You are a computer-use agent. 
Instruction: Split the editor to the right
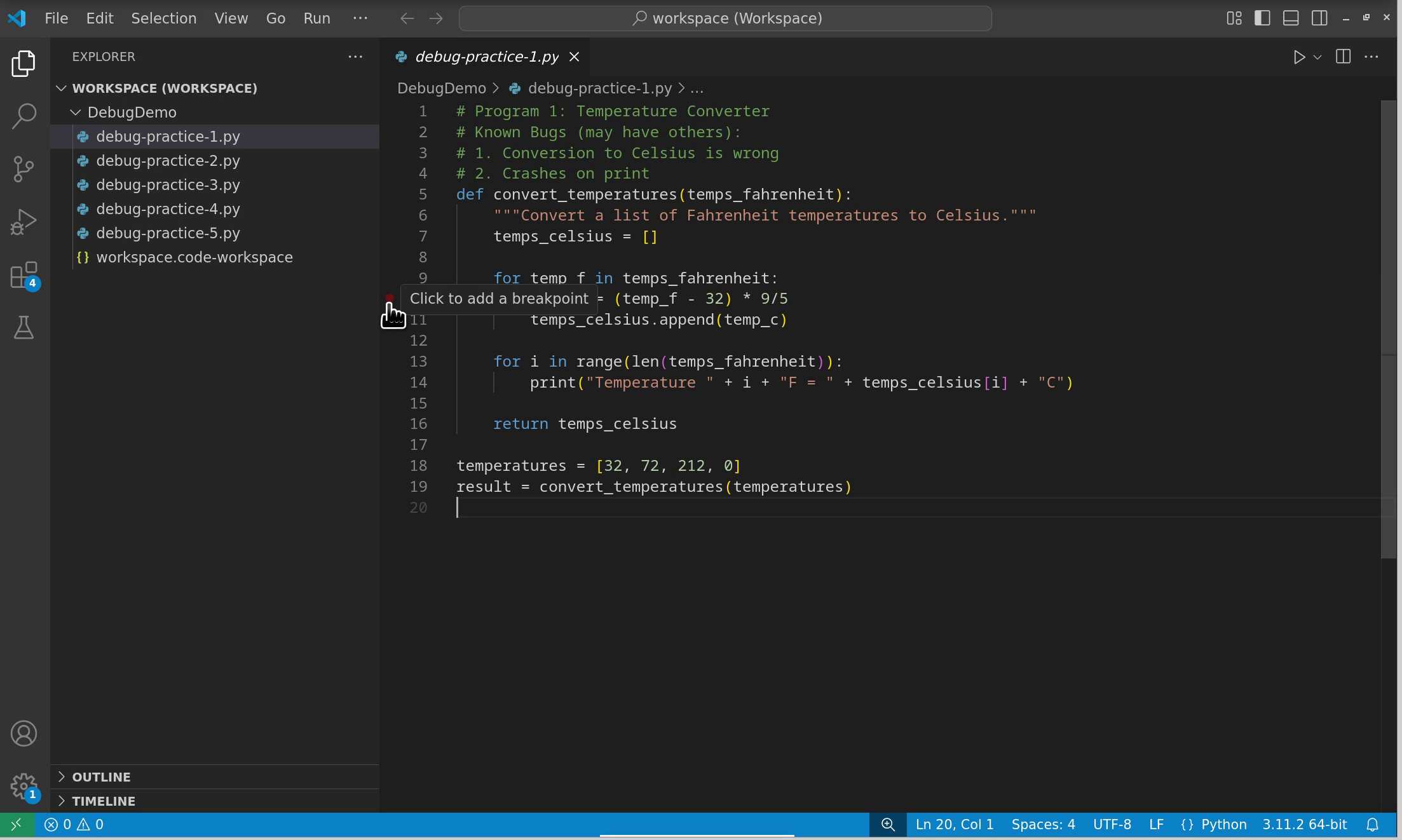pos(1343,57)
